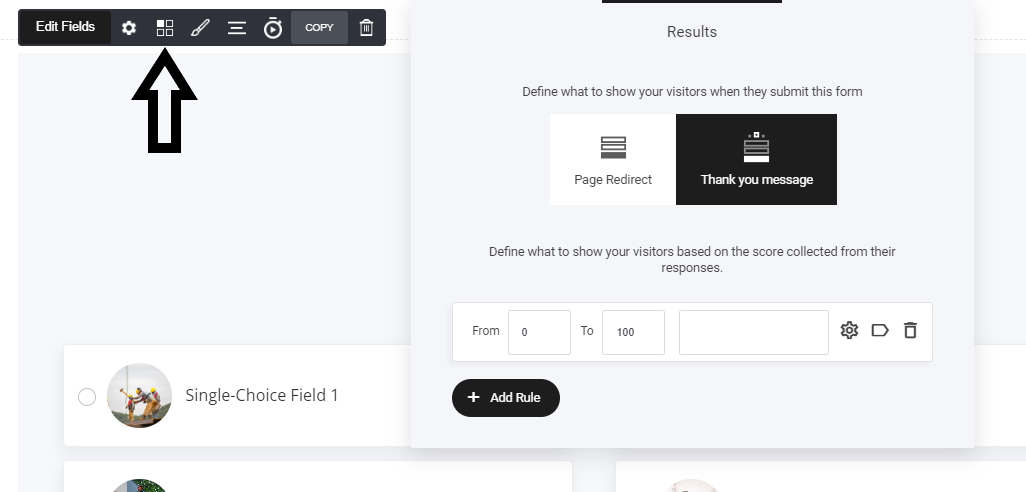Open the animation timer icon
The width and height of the screenshot is (1026, 492).
coord(273,28)
